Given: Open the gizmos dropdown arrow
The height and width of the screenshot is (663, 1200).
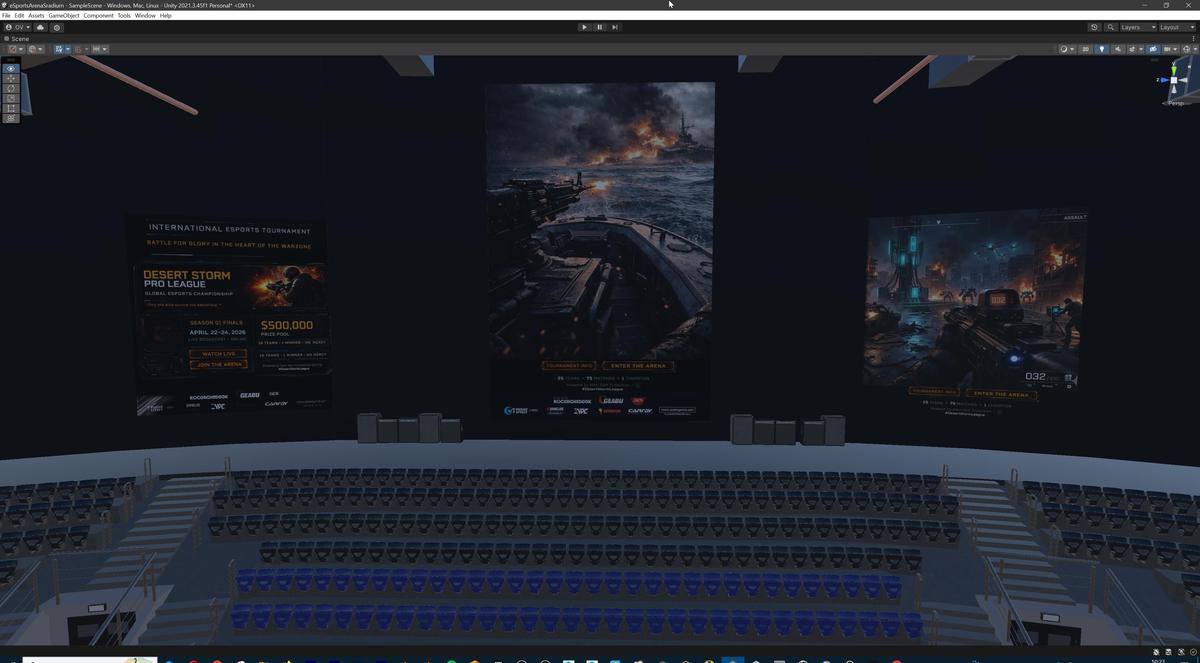Looking at the screenshot, I should pyautogui.click(x=1195, y=49).
